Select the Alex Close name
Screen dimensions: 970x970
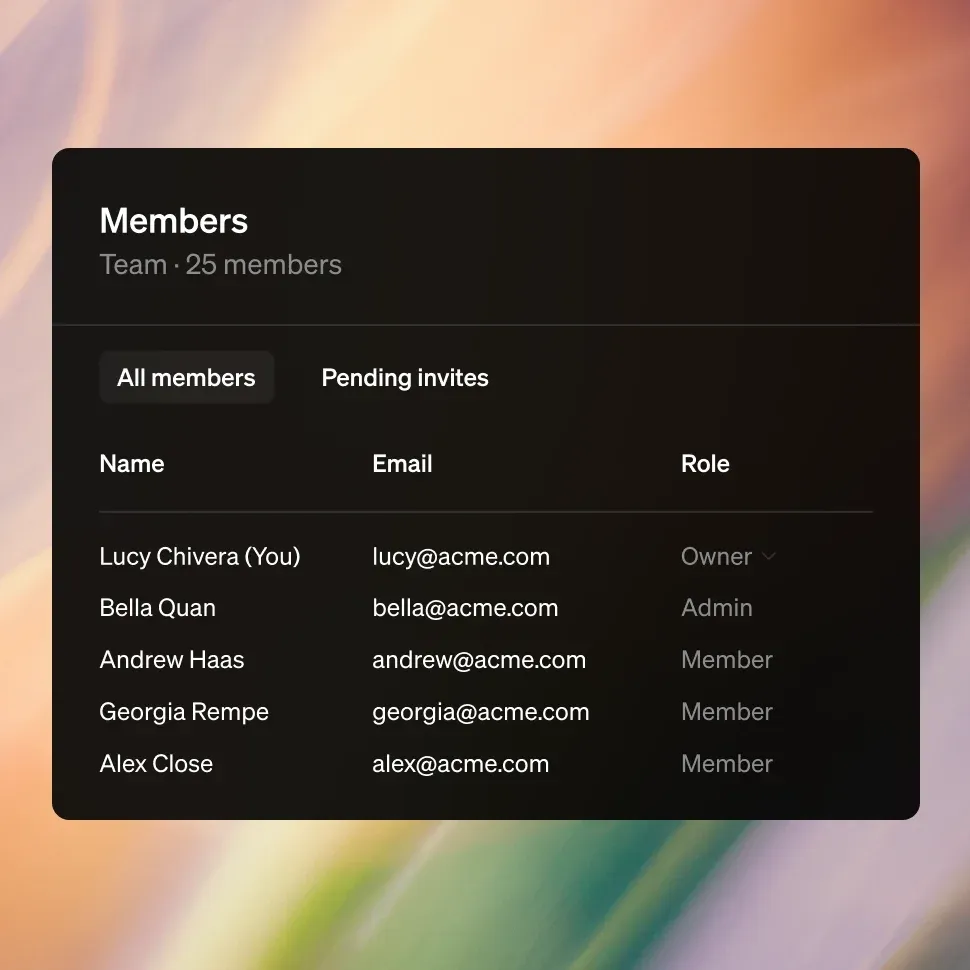(157, 763)
